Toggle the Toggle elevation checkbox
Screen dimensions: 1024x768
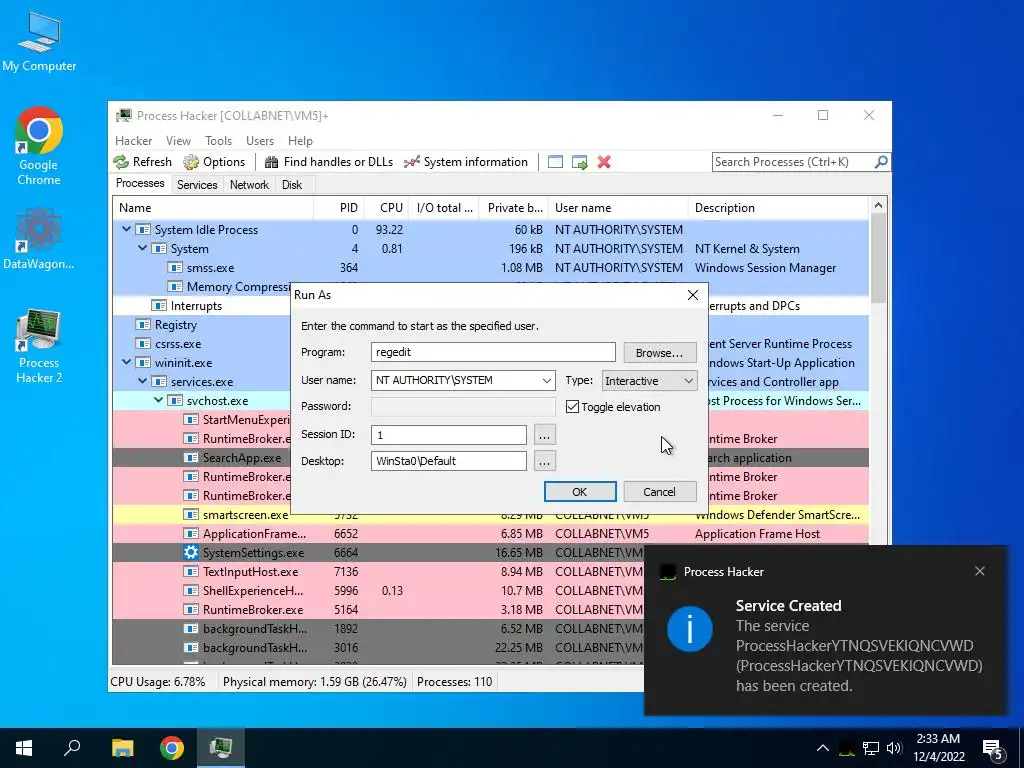pyautogui.click(x=573, y=407)
